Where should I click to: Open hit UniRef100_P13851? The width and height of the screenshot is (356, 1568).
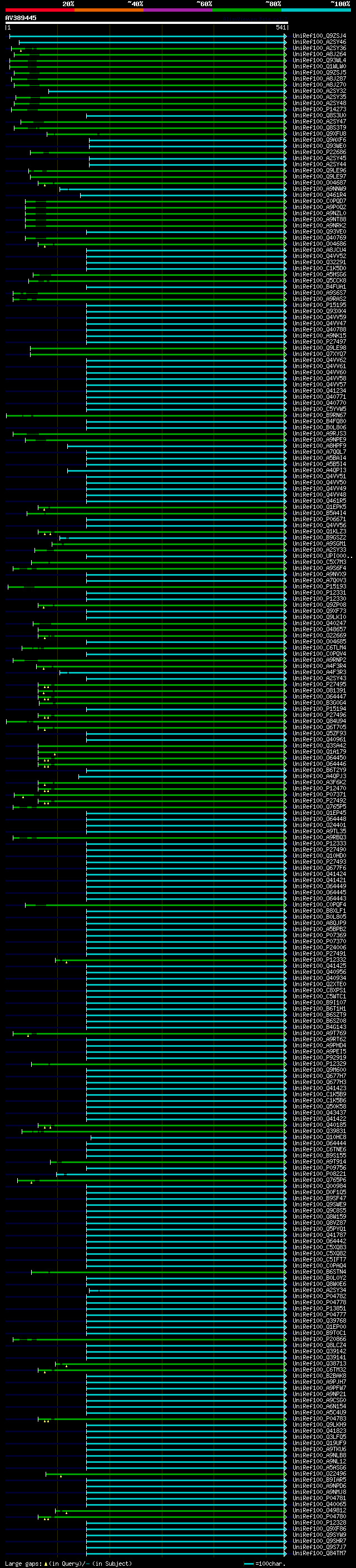[x=319, y=1309]
